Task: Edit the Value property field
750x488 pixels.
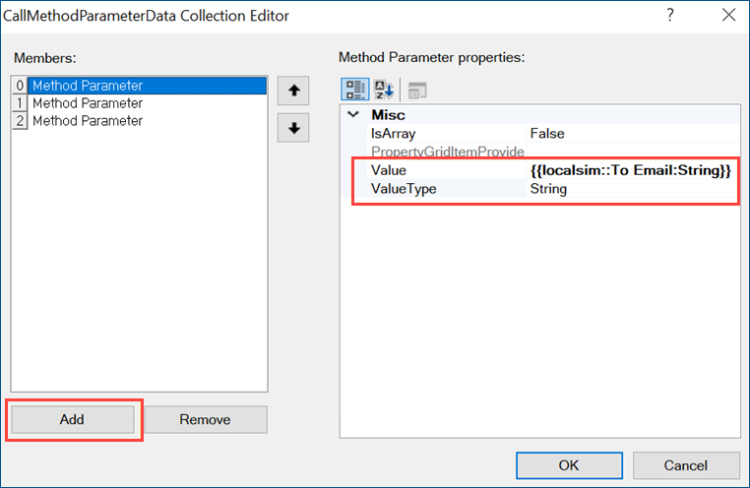Action: [631, 171]
